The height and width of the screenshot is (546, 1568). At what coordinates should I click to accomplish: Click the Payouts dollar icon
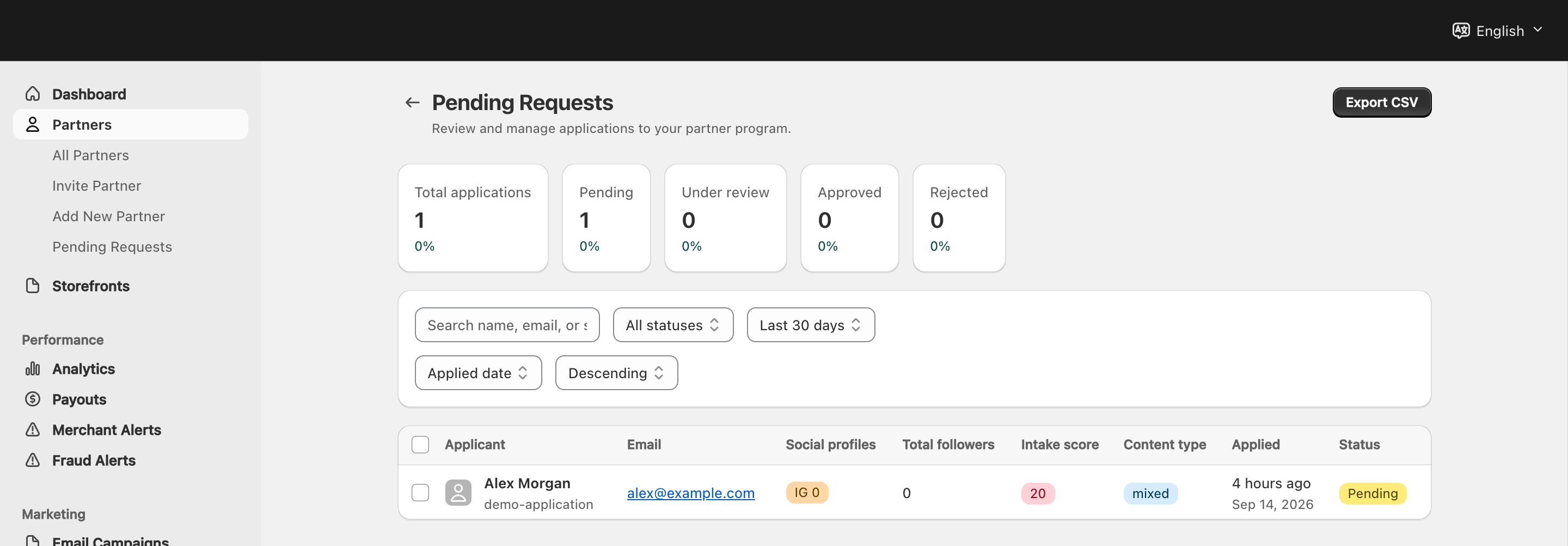[33, 399]
